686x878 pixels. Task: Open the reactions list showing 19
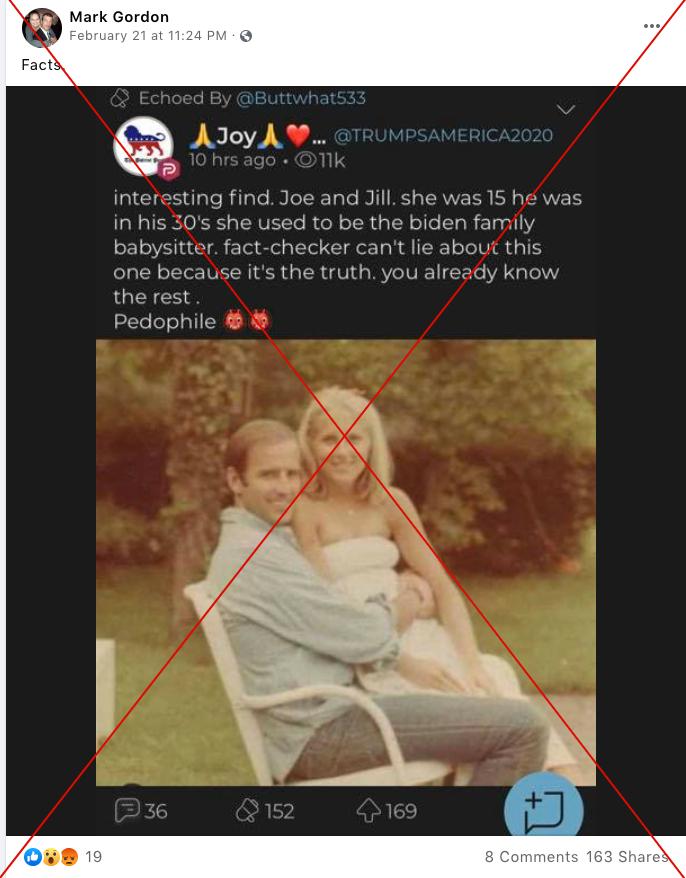point(63,857)
